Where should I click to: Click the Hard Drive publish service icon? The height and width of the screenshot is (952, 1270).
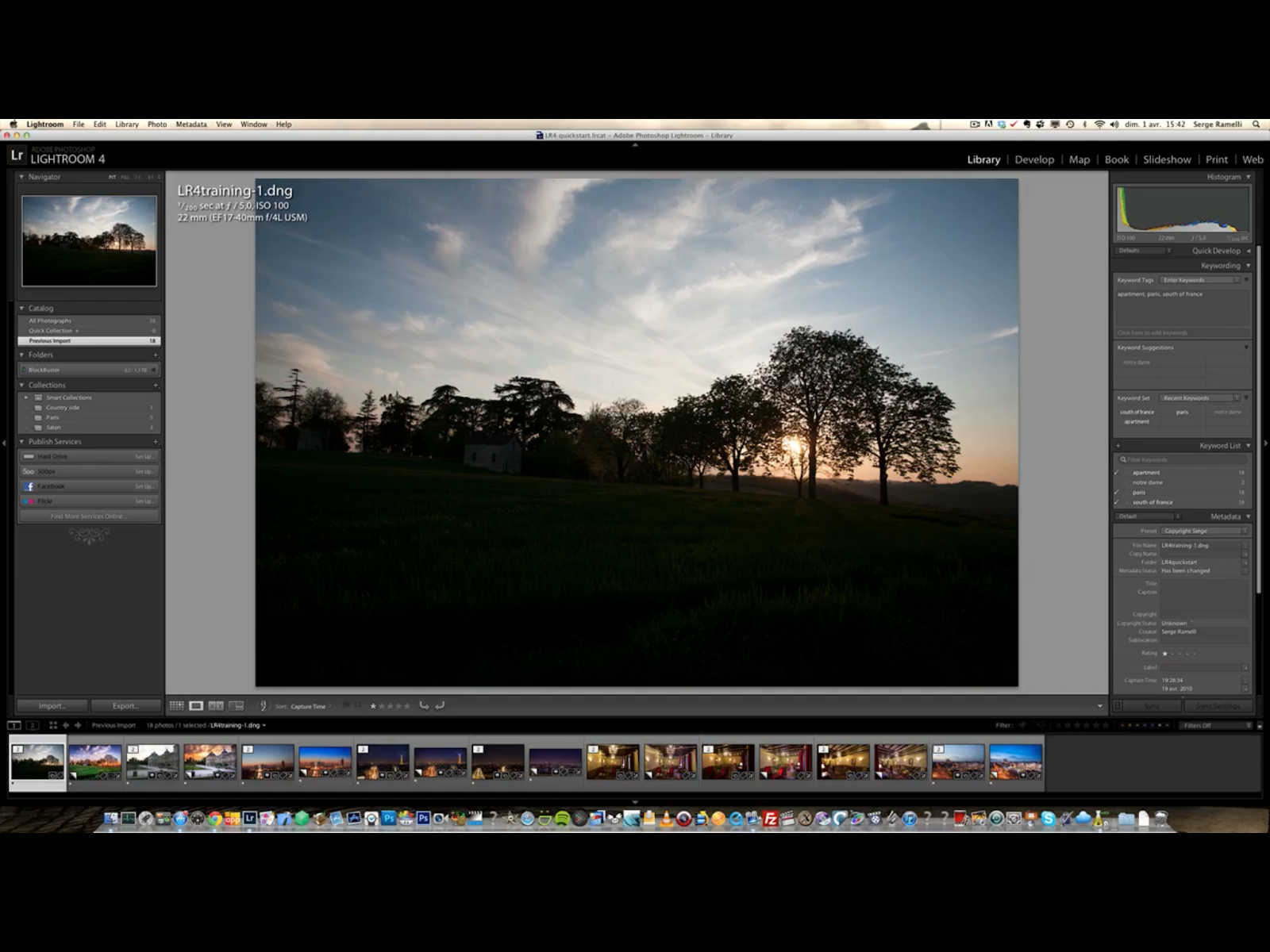point(29,457)
